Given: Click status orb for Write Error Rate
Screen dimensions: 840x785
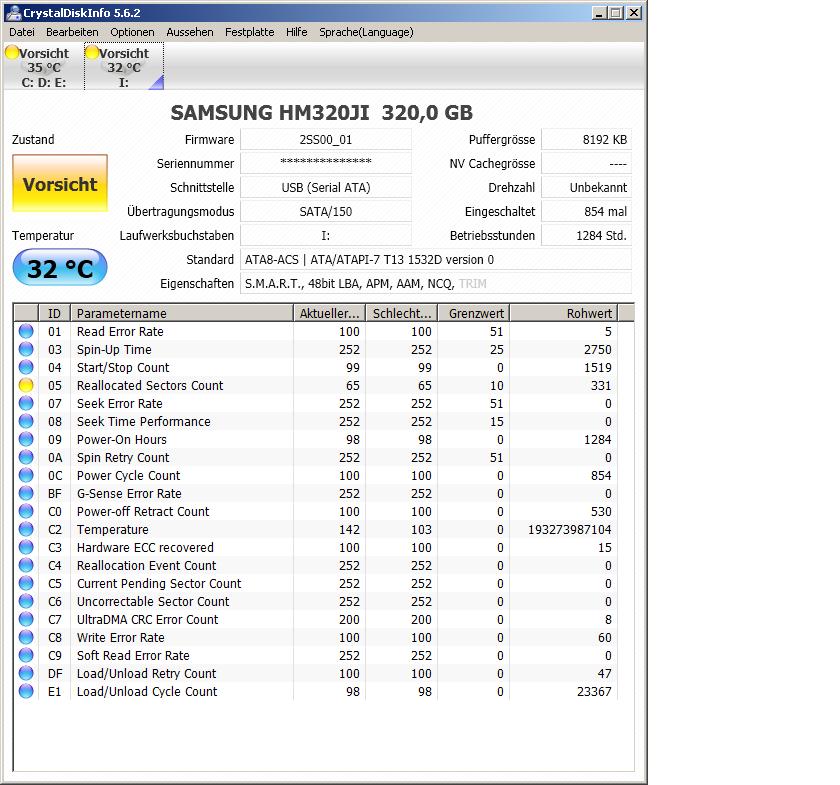Looking at the screenshot, I should point(26,637).
